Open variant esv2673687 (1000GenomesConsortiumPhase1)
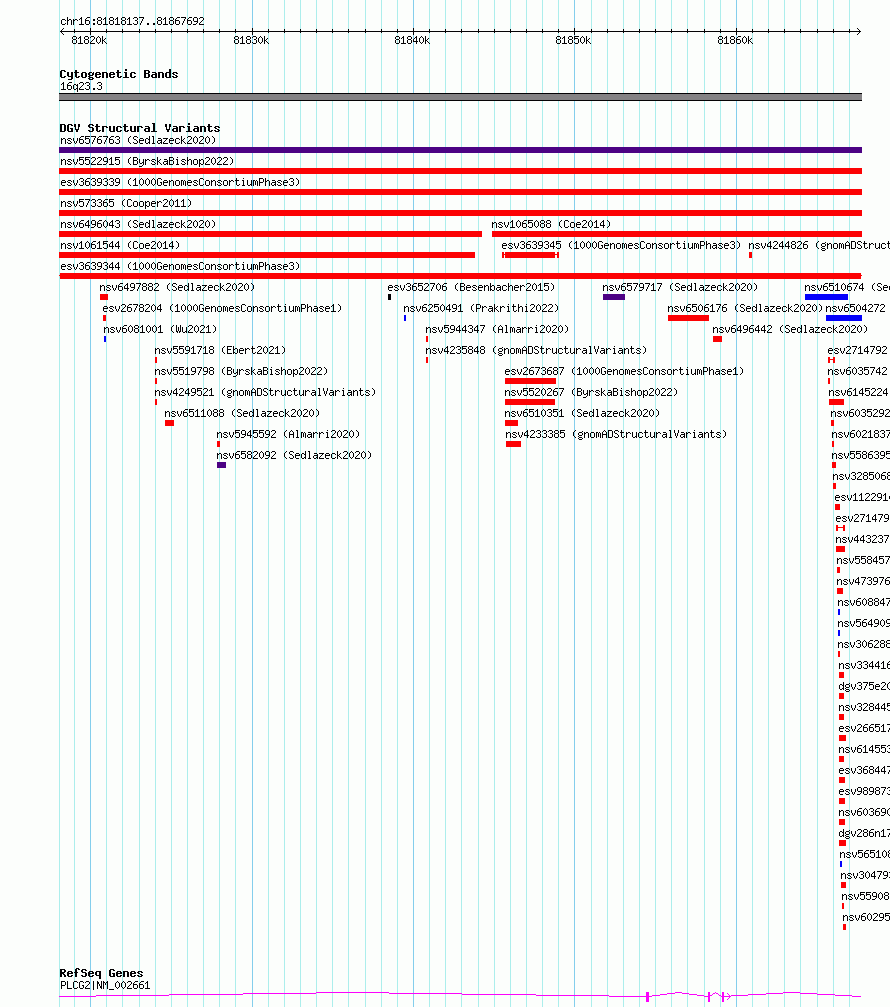Image resolution: width=890 pixels, height=1007 pixels. [x=624, y=372]
